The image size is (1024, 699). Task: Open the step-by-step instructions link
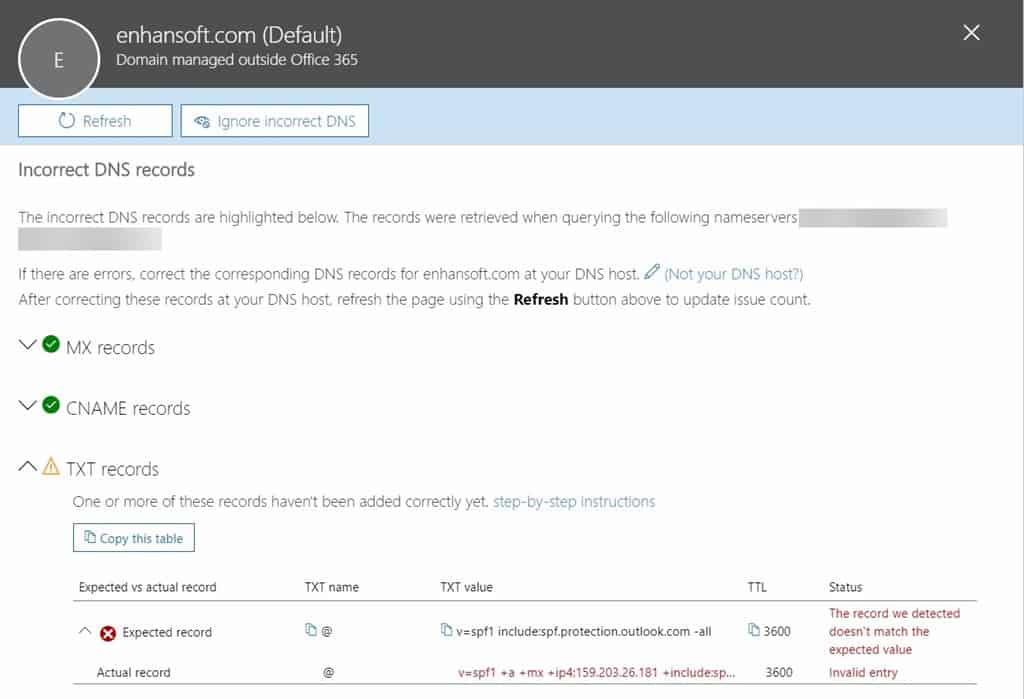click(573, 501)
